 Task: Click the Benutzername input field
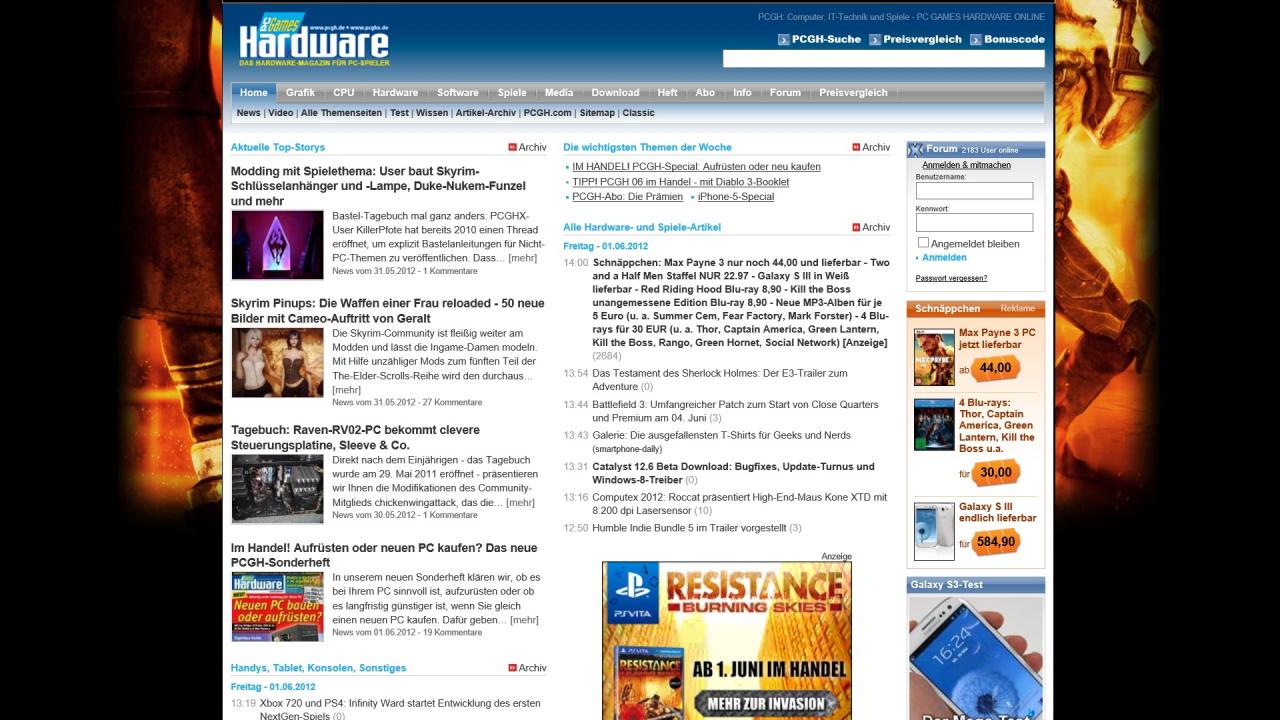tap(974, 190)
